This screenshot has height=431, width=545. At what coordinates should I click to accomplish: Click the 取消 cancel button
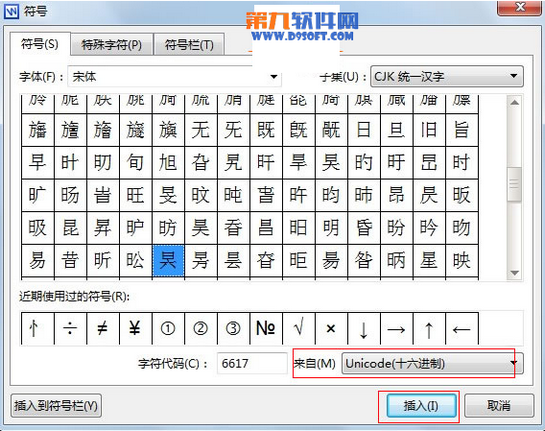499,406
